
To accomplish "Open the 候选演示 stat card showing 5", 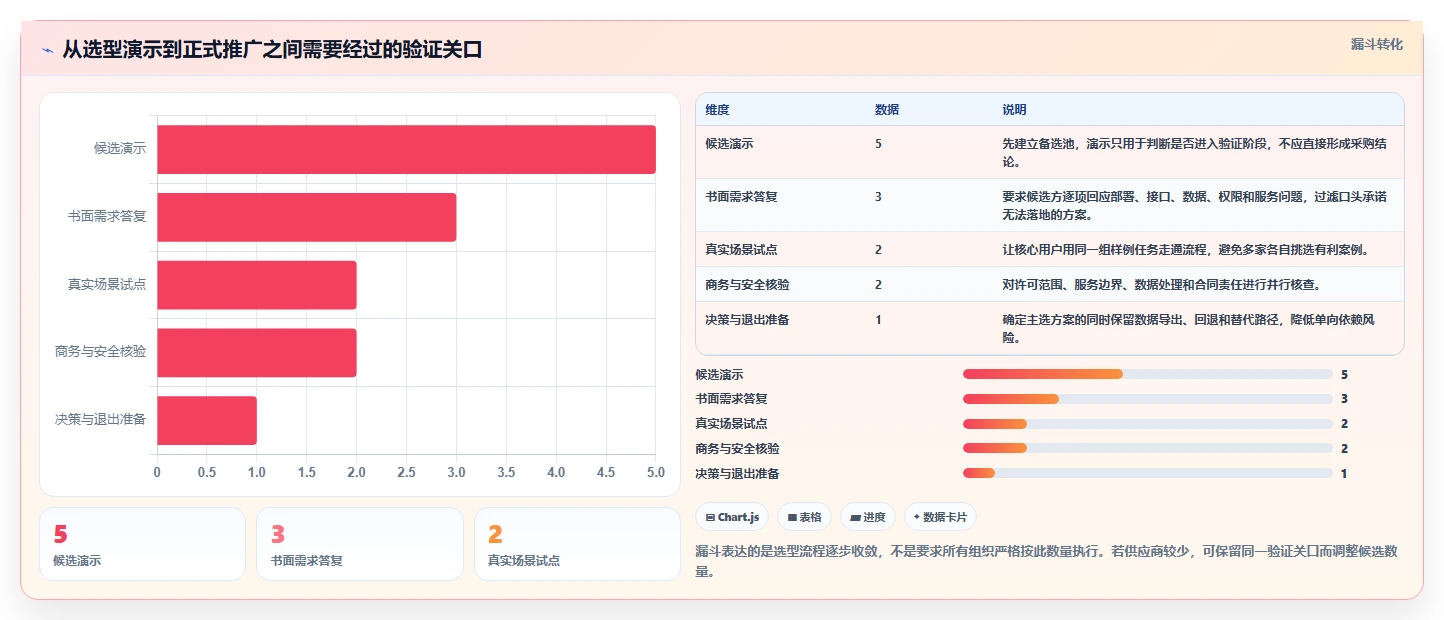I will pyautogui.click(x=142, y=544).
